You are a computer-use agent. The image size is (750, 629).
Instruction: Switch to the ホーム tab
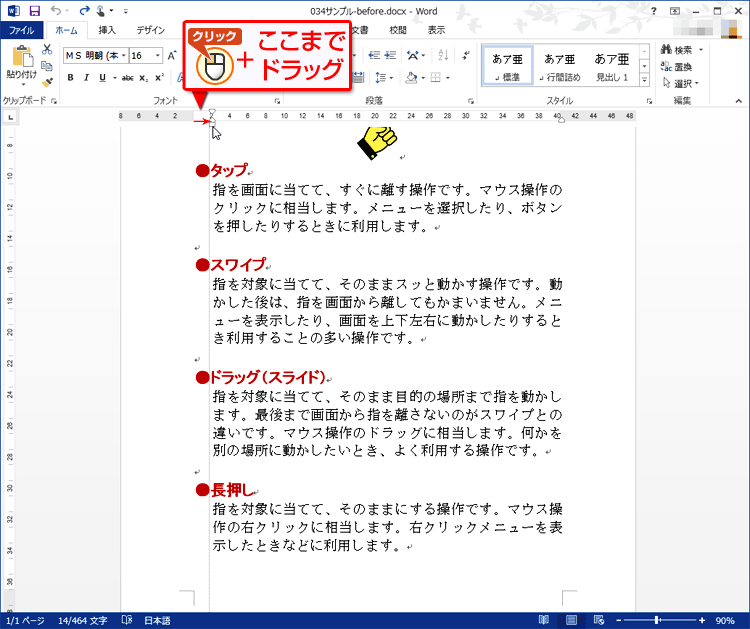tap(66, 30)
